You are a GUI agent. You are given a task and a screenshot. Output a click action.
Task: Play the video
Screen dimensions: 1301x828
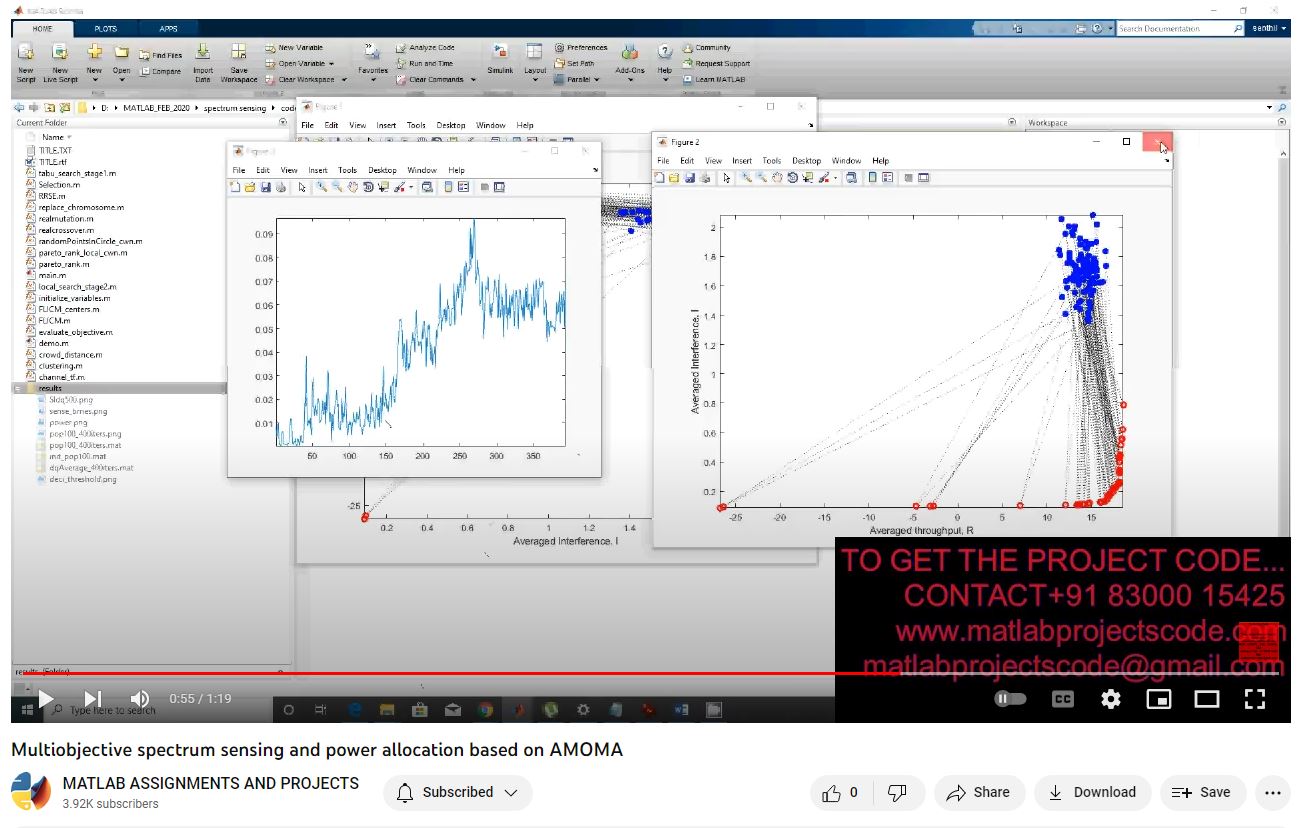point(45,698)
